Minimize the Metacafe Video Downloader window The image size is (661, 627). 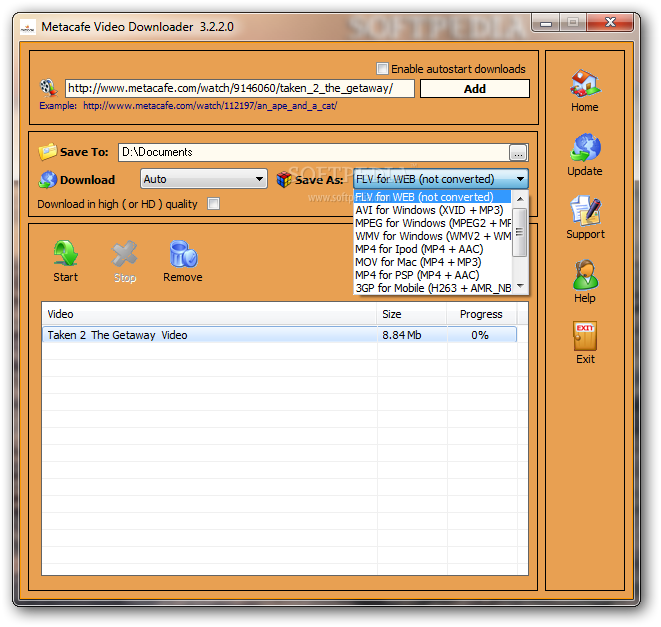pos(546,23)
